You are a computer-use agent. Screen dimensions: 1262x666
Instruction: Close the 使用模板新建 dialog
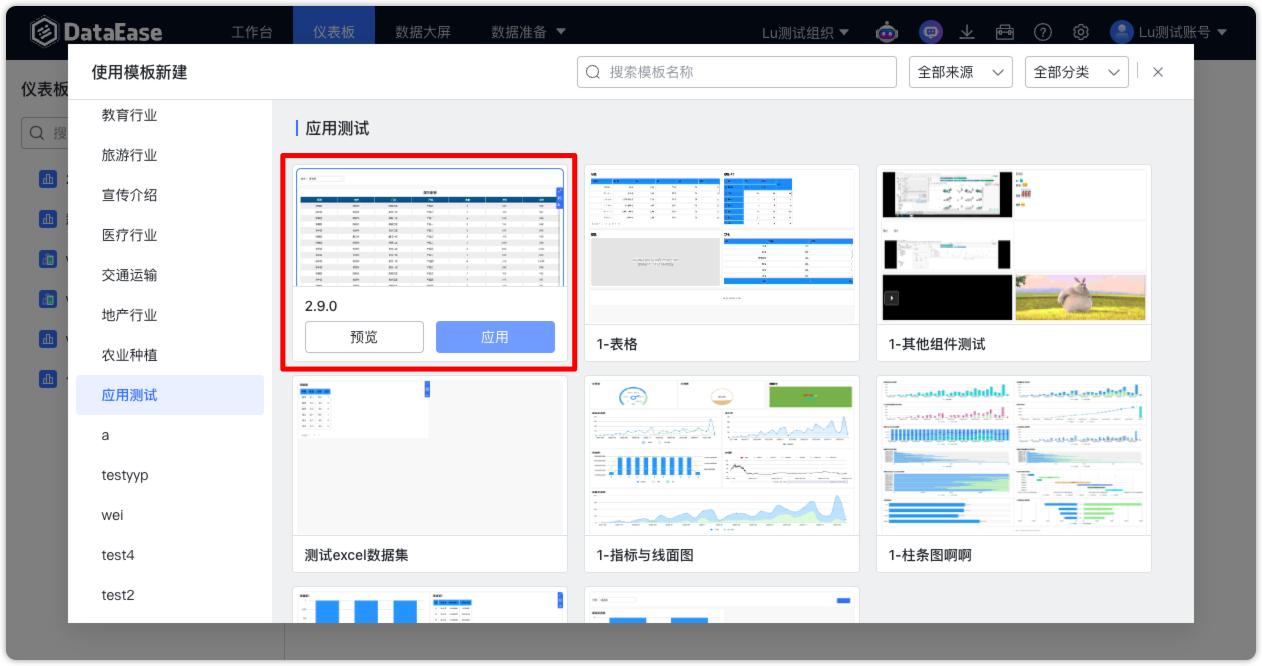pyautogui.click(x=1157, y=71)
